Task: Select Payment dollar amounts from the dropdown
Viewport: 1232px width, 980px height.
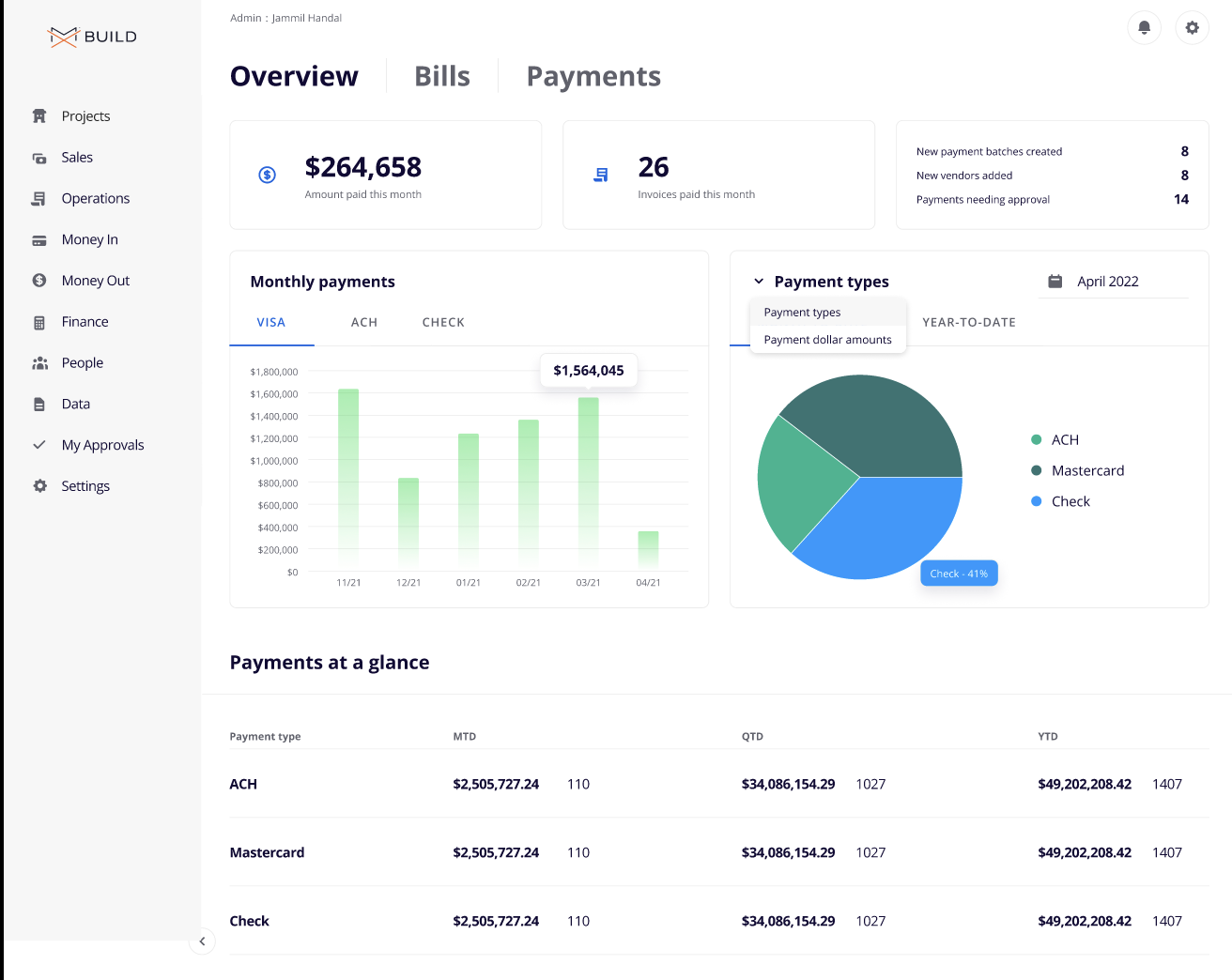Action: pyautogui.click(x=827, y=340)
